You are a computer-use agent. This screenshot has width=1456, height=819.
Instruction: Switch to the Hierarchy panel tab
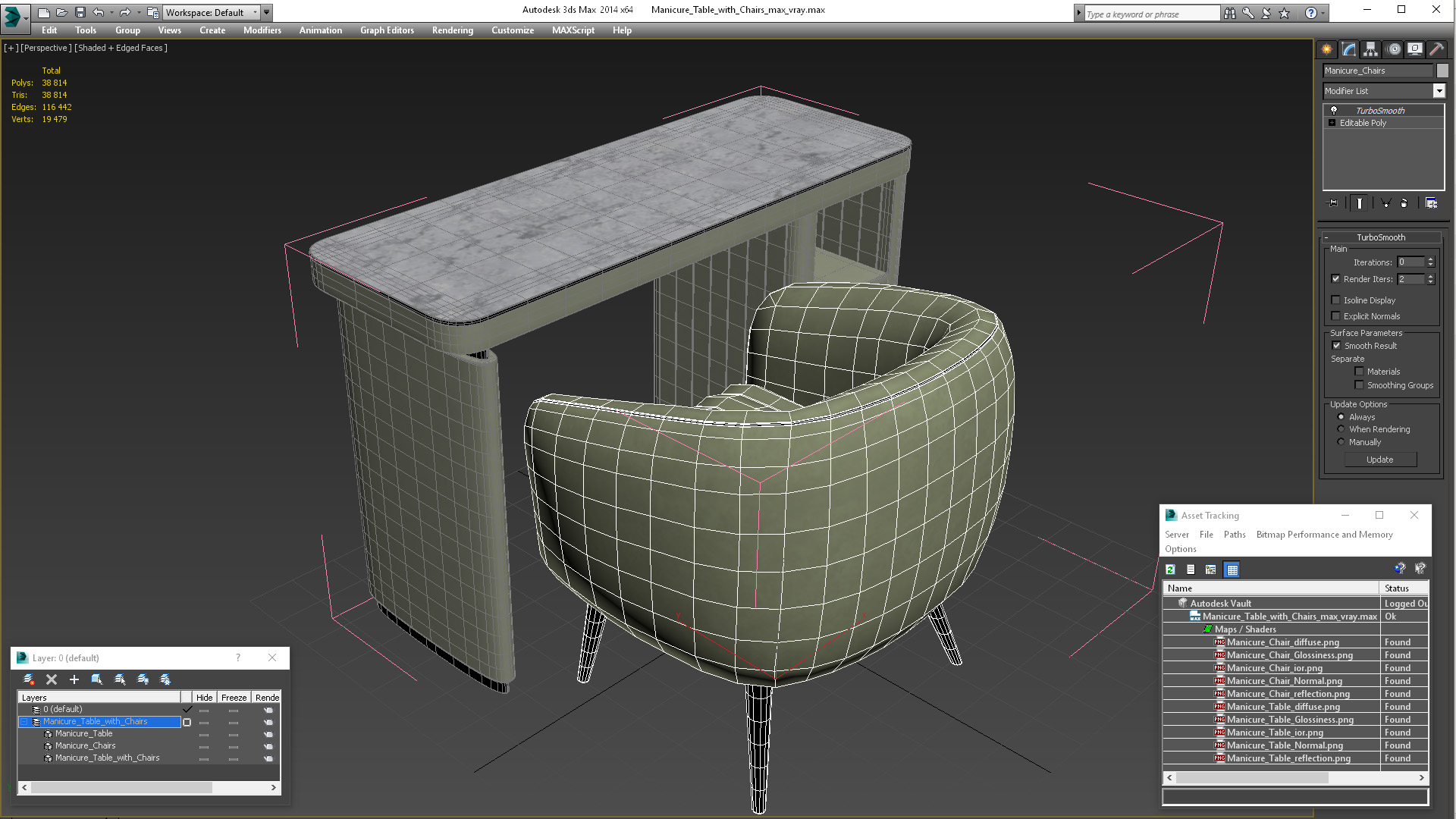point(1370,49)
